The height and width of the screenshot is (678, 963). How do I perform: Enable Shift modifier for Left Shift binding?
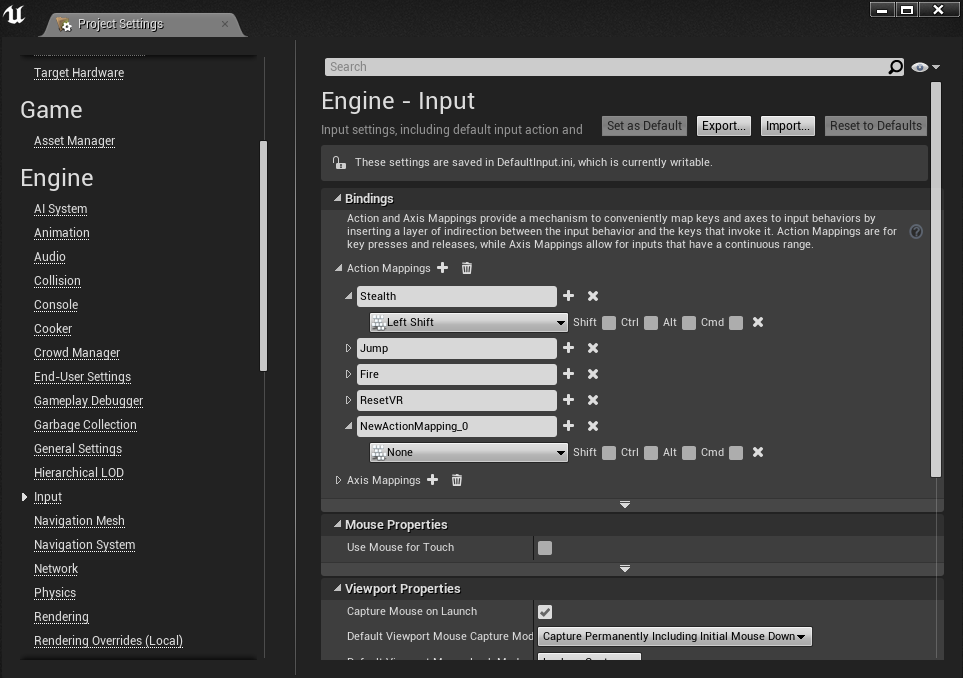click(x=609, y=322)
